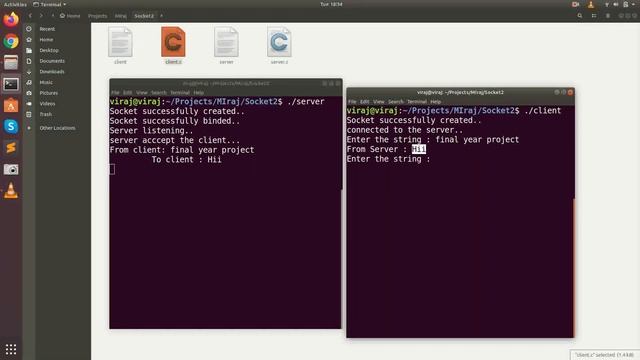
Task: Open View menu in client terminal
Action: pyautogui.click(x=379, y=102)
